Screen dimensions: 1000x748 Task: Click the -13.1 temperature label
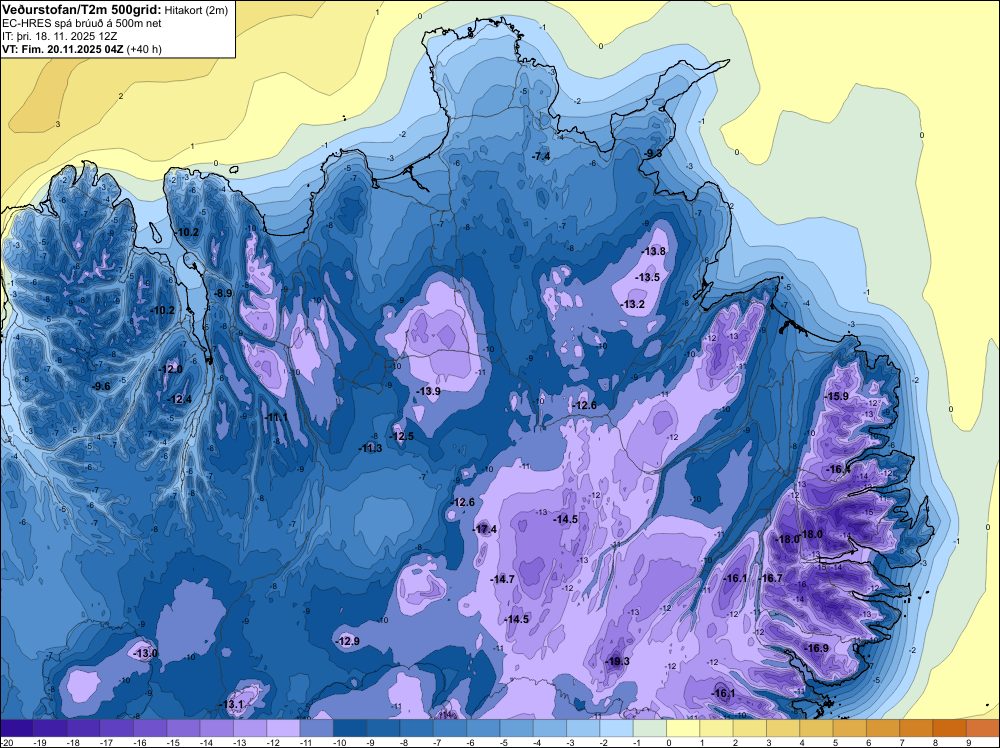pyautogui.click(x=231, y=705)
